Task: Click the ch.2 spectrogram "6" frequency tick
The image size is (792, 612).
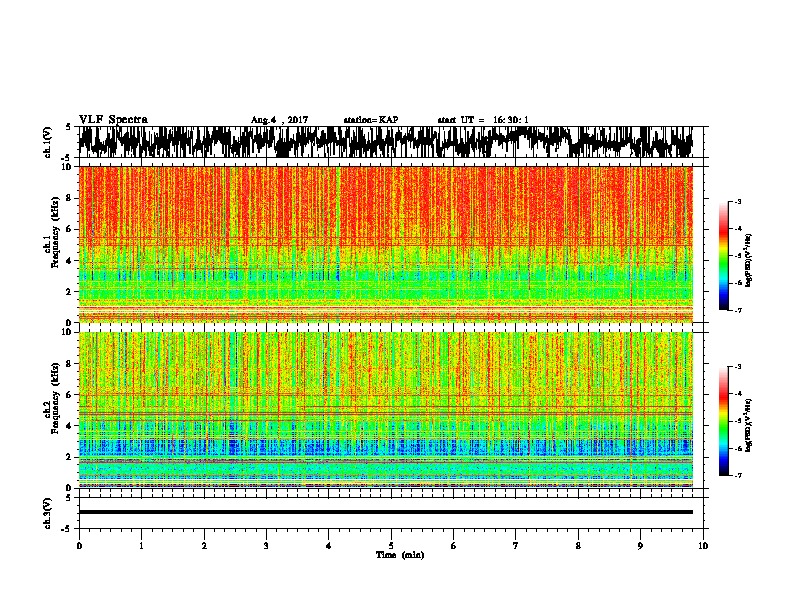Action: tap(70, 395)
